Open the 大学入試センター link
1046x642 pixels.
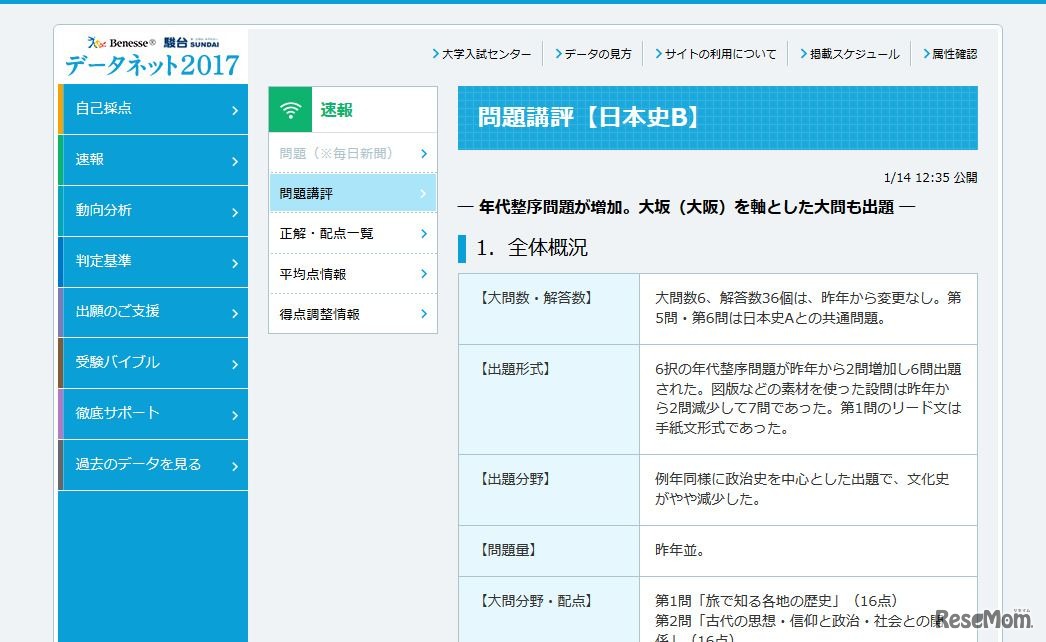pyautogui.click(x=486, y=55)
